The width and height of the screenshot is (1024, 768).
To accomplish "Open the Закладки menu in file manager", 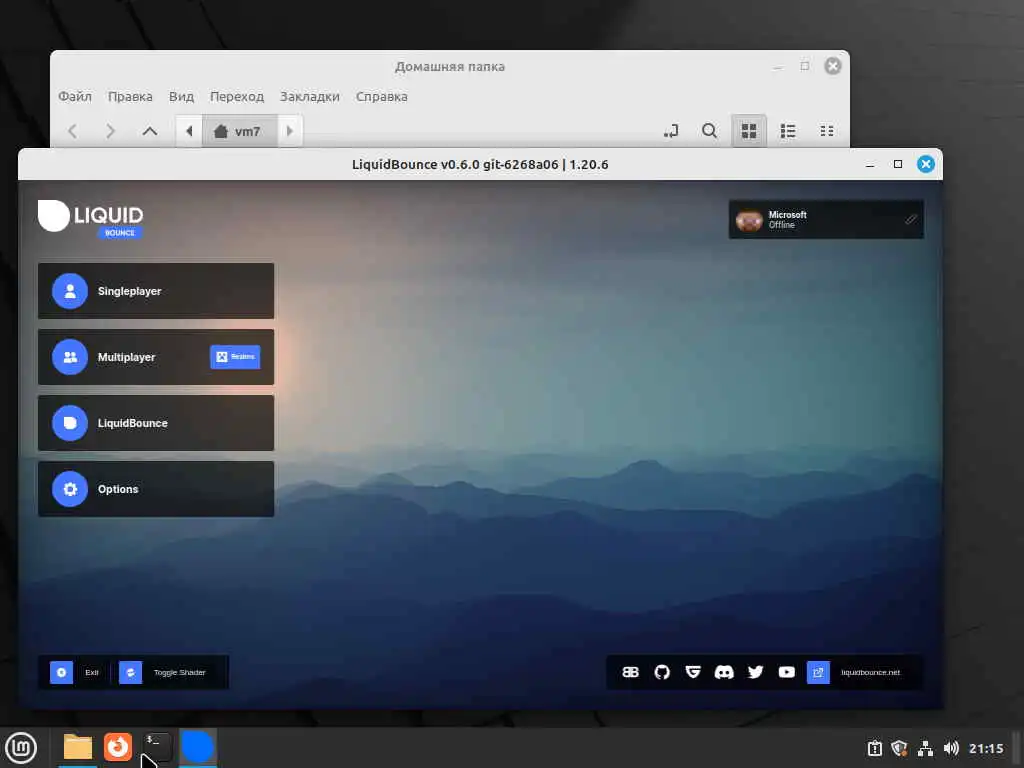I will coord(310,97).
